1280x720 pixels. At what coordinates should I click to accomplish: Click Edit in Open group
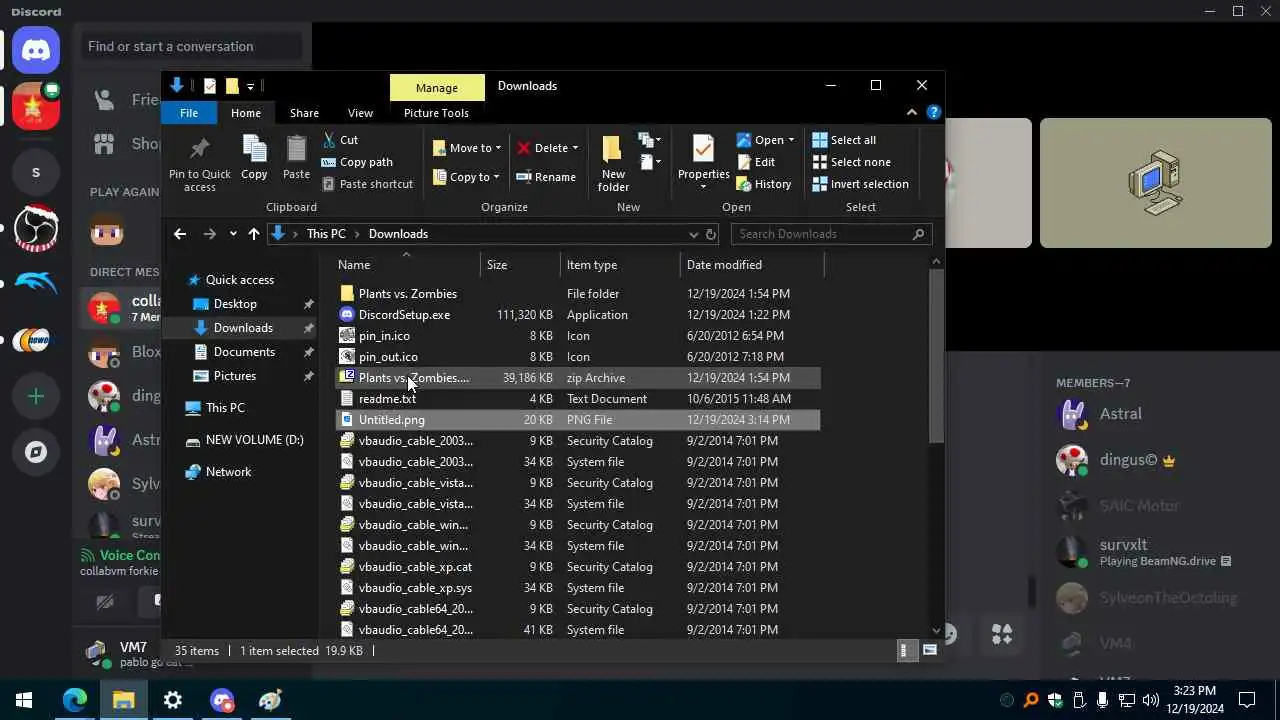(756, 162)
